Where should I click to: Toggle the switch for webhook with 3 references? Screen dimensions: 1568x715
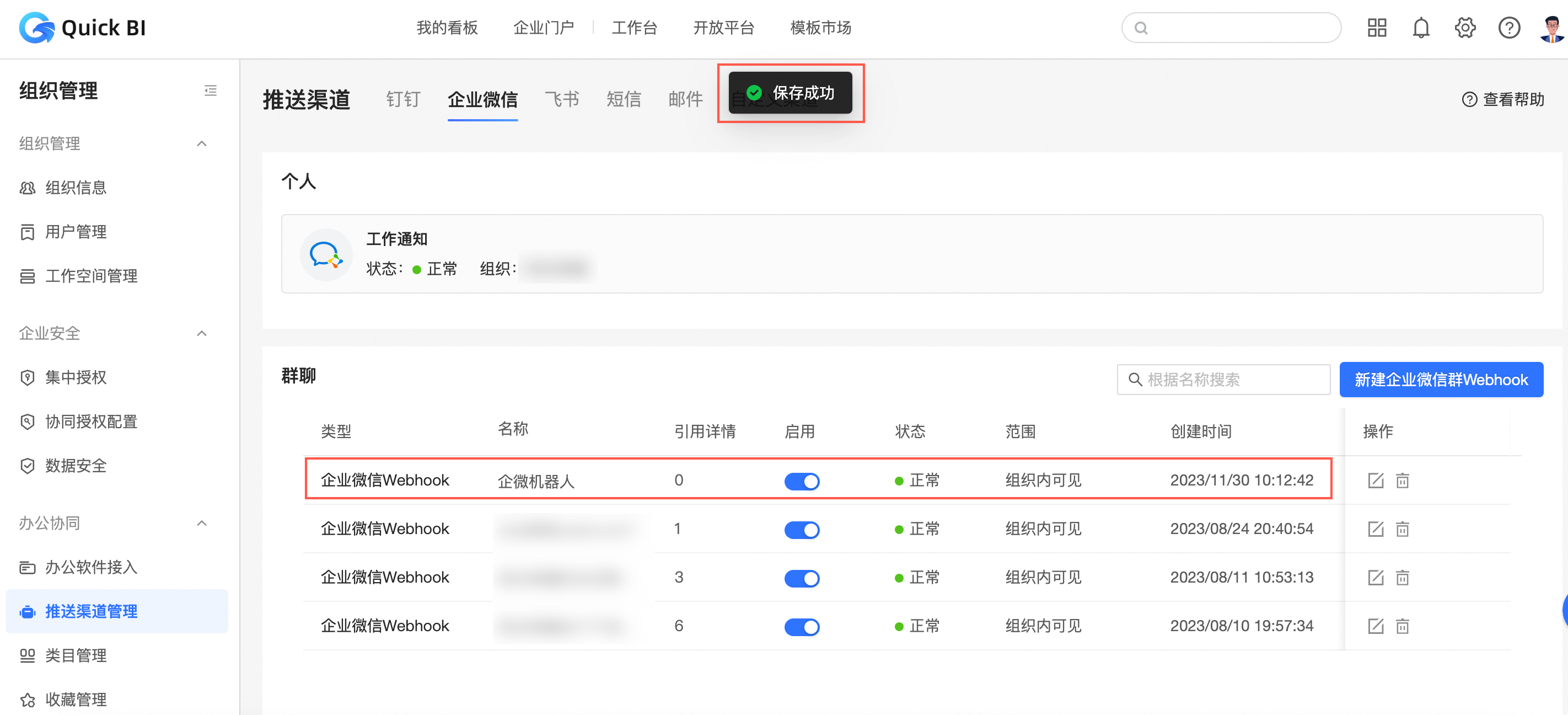(802, 578)
